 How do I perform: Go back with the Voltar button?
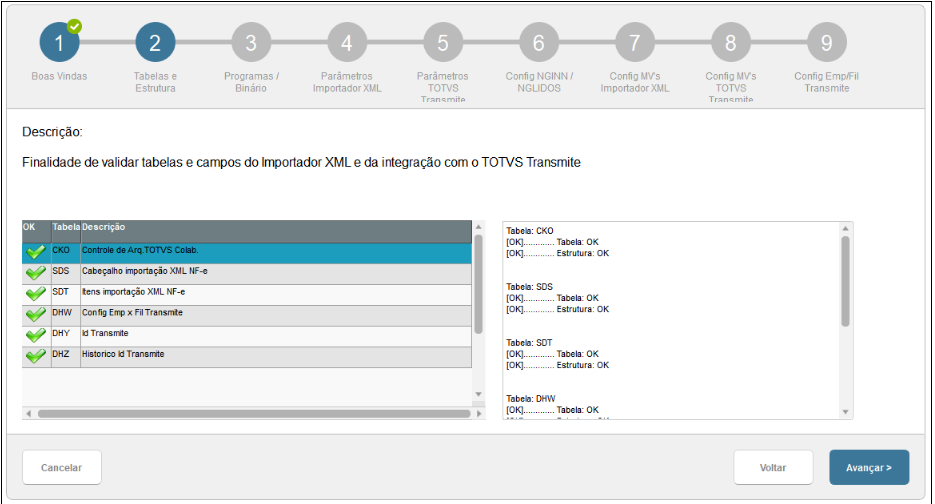point(773,468)
